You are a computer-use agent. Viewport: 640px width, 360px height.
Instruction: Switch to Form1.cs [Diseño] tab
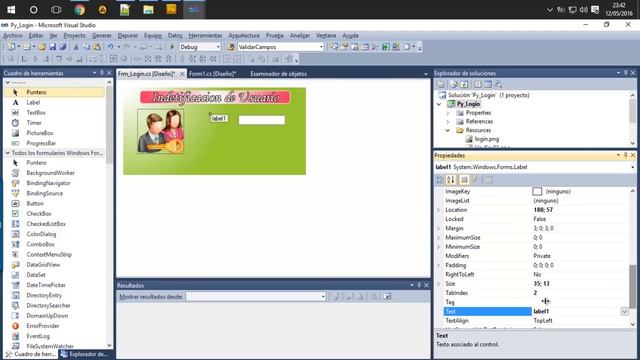click(213, 74)
